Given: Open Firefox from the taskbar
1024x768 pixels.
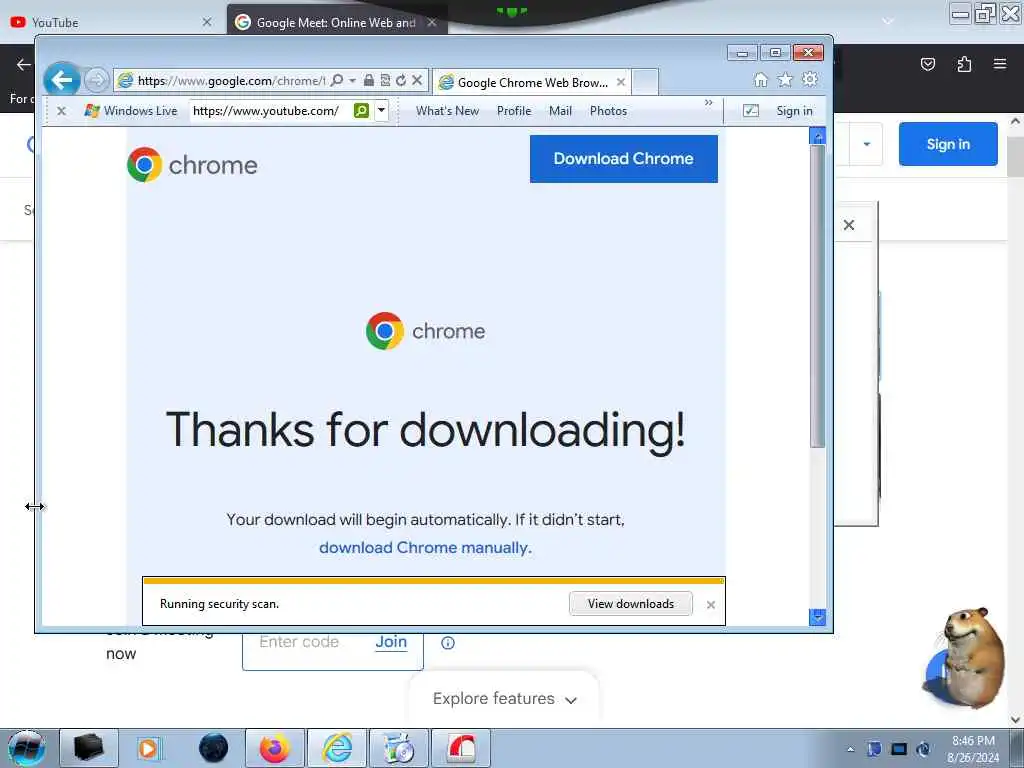Looking at the screenshot, I should 275,748.
